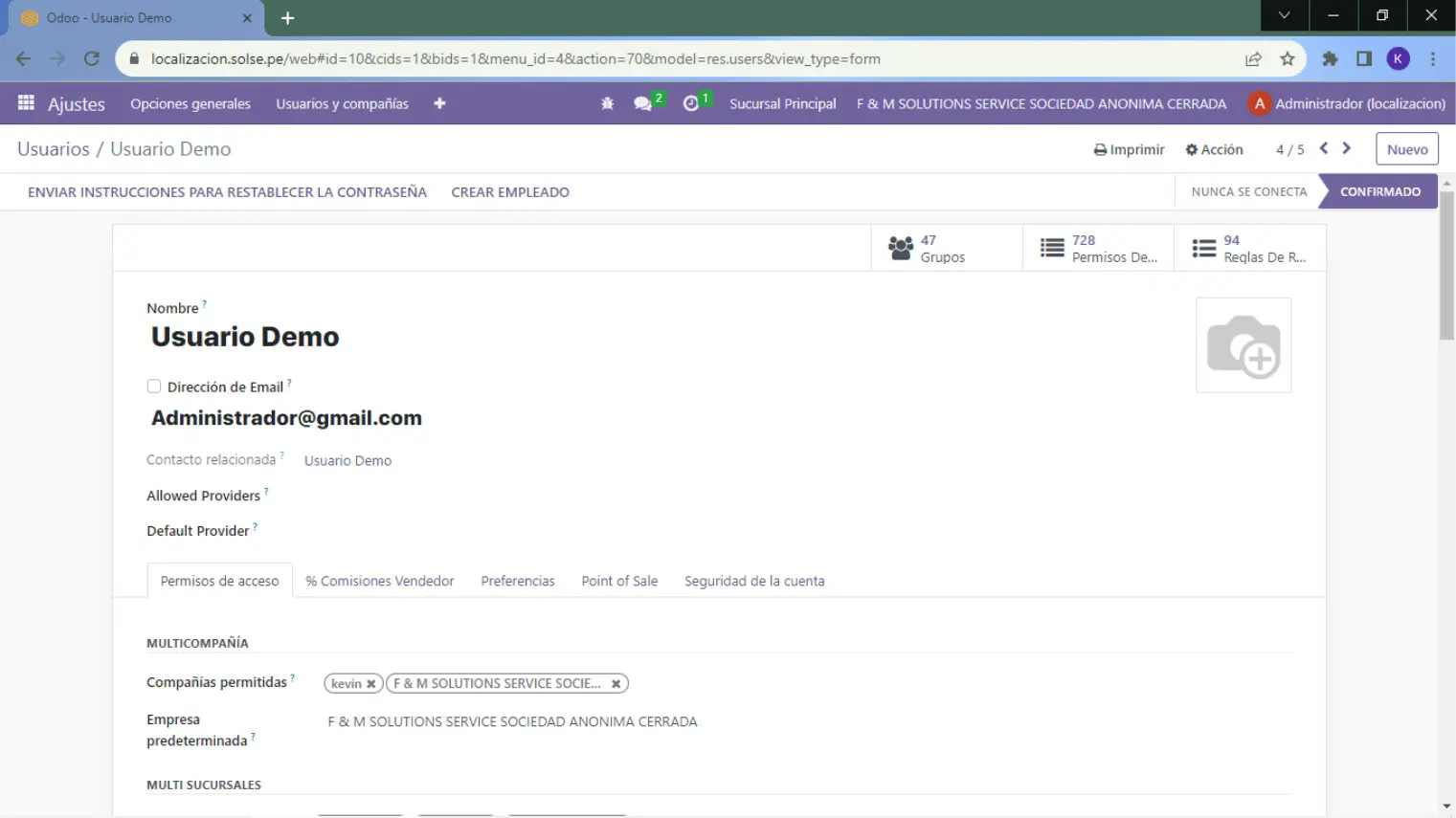1456x818 pixels.
Task: Open Administrador user menu
Action: point(1348,103)
